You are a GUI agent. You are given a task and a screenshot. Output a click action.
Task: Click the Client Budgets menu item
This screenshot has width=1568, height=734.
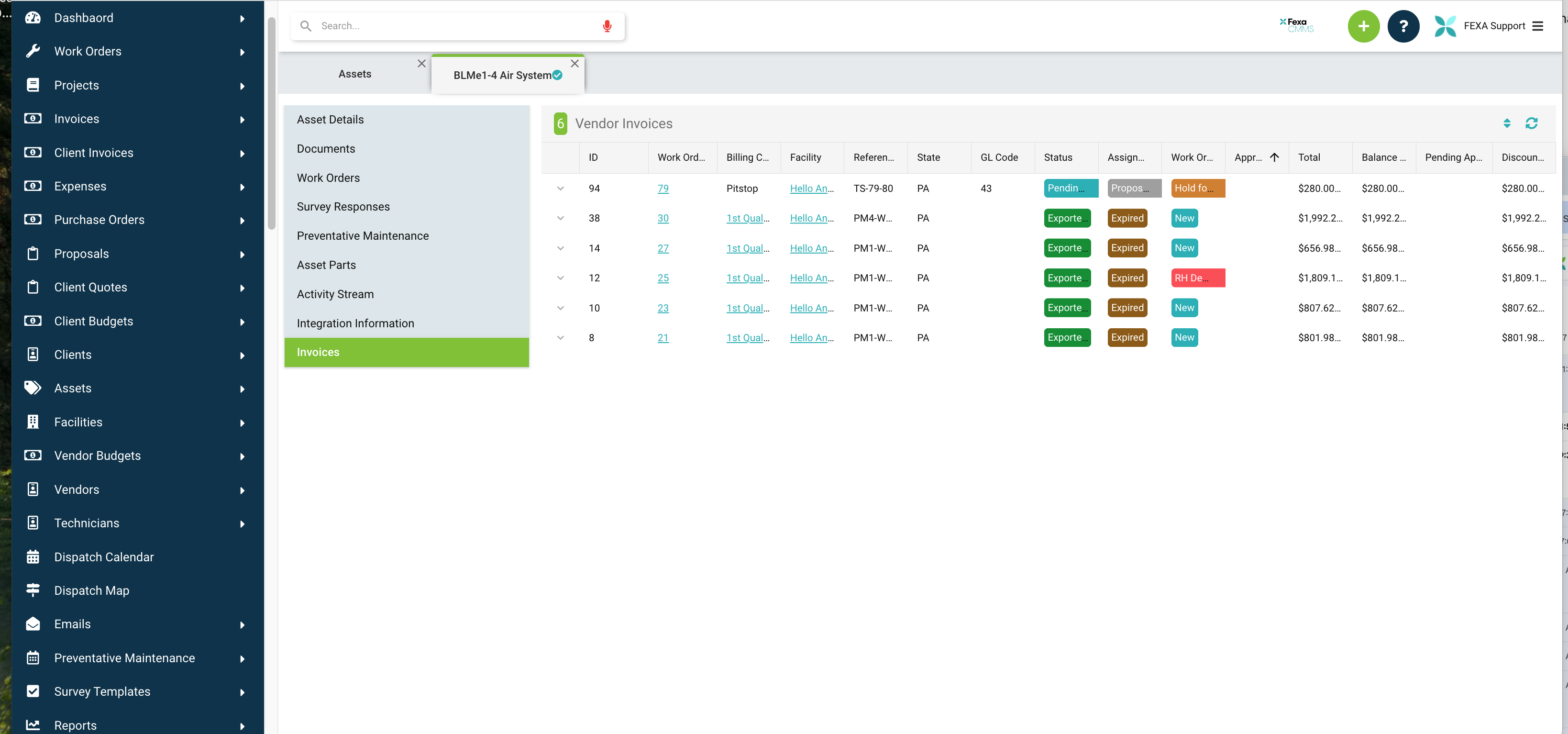[138, 321]
